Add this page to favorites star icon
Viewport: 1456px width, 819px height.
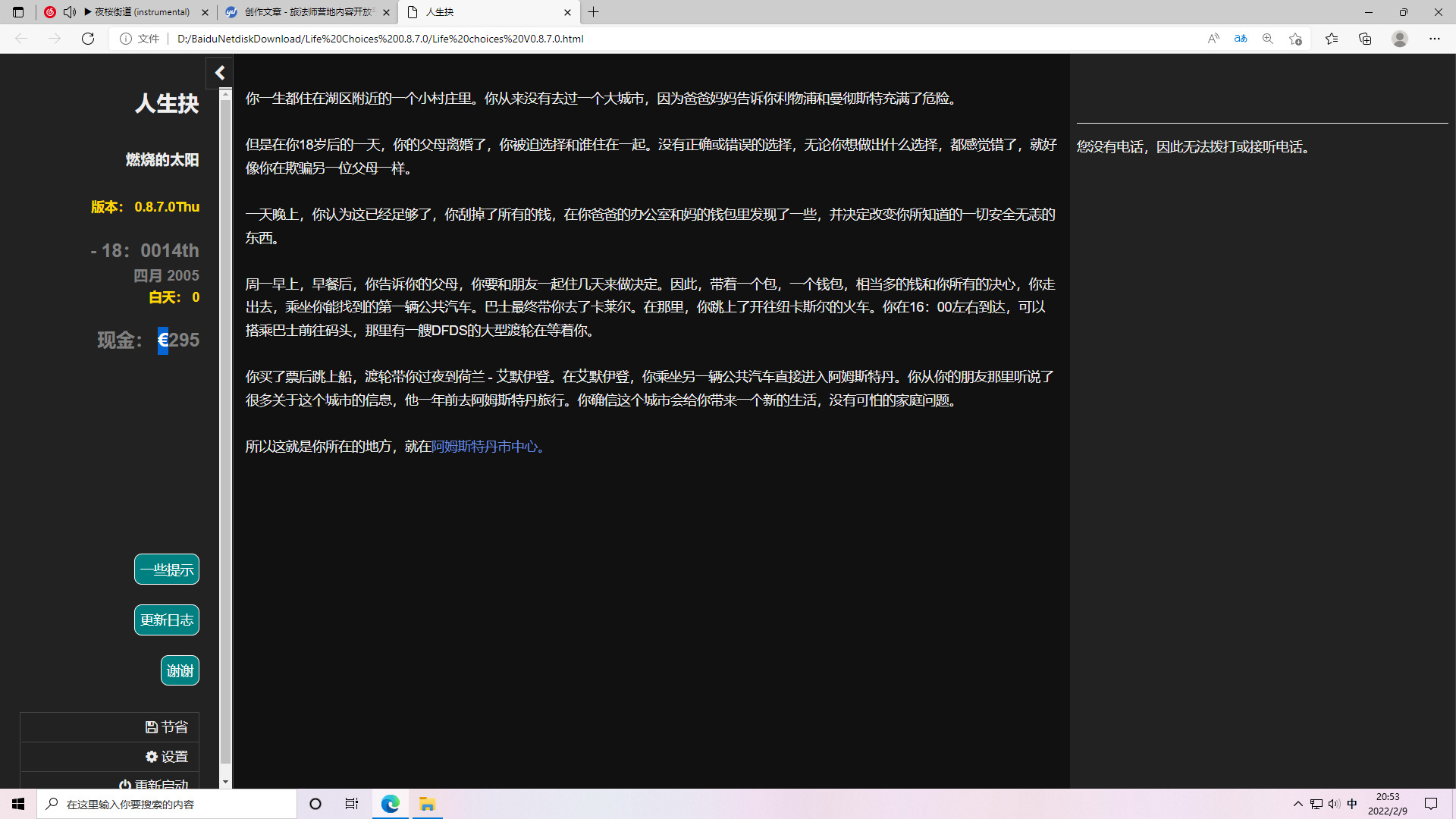pyautogui.click(x=1295, y=39)
